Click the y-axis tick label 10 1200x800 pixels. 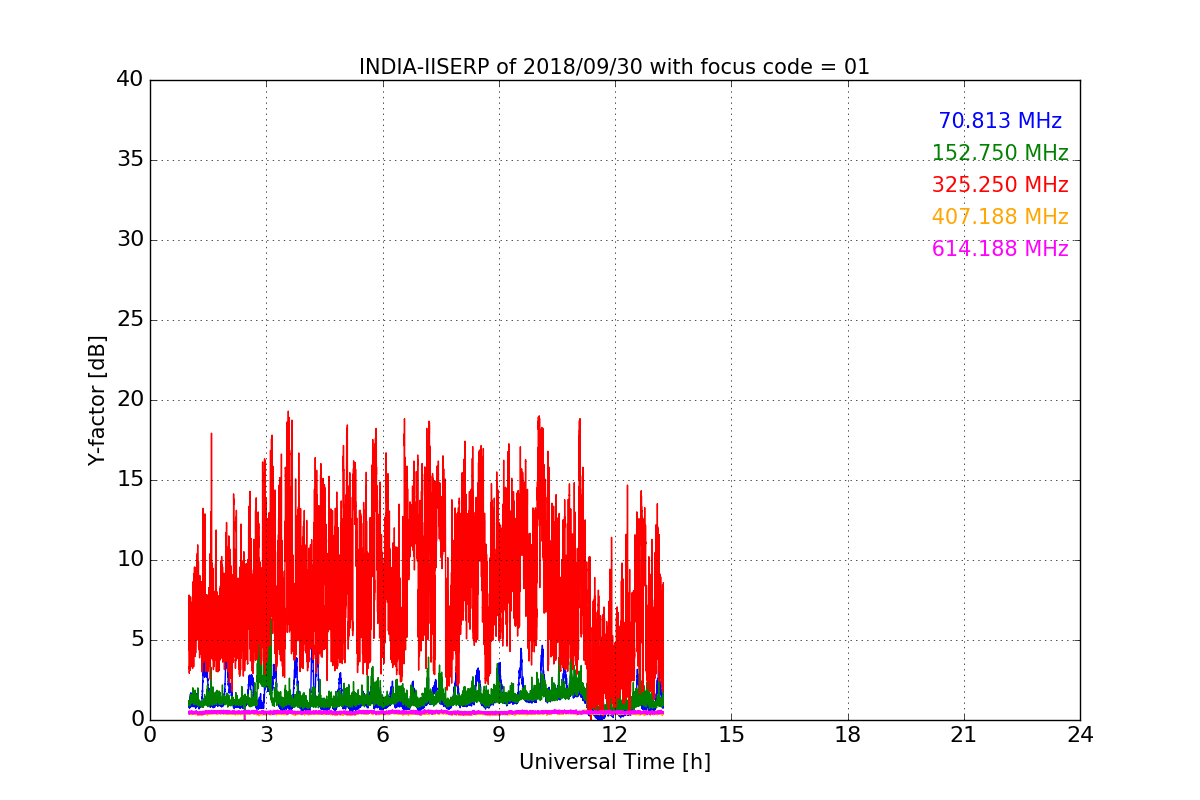point(129,559)
